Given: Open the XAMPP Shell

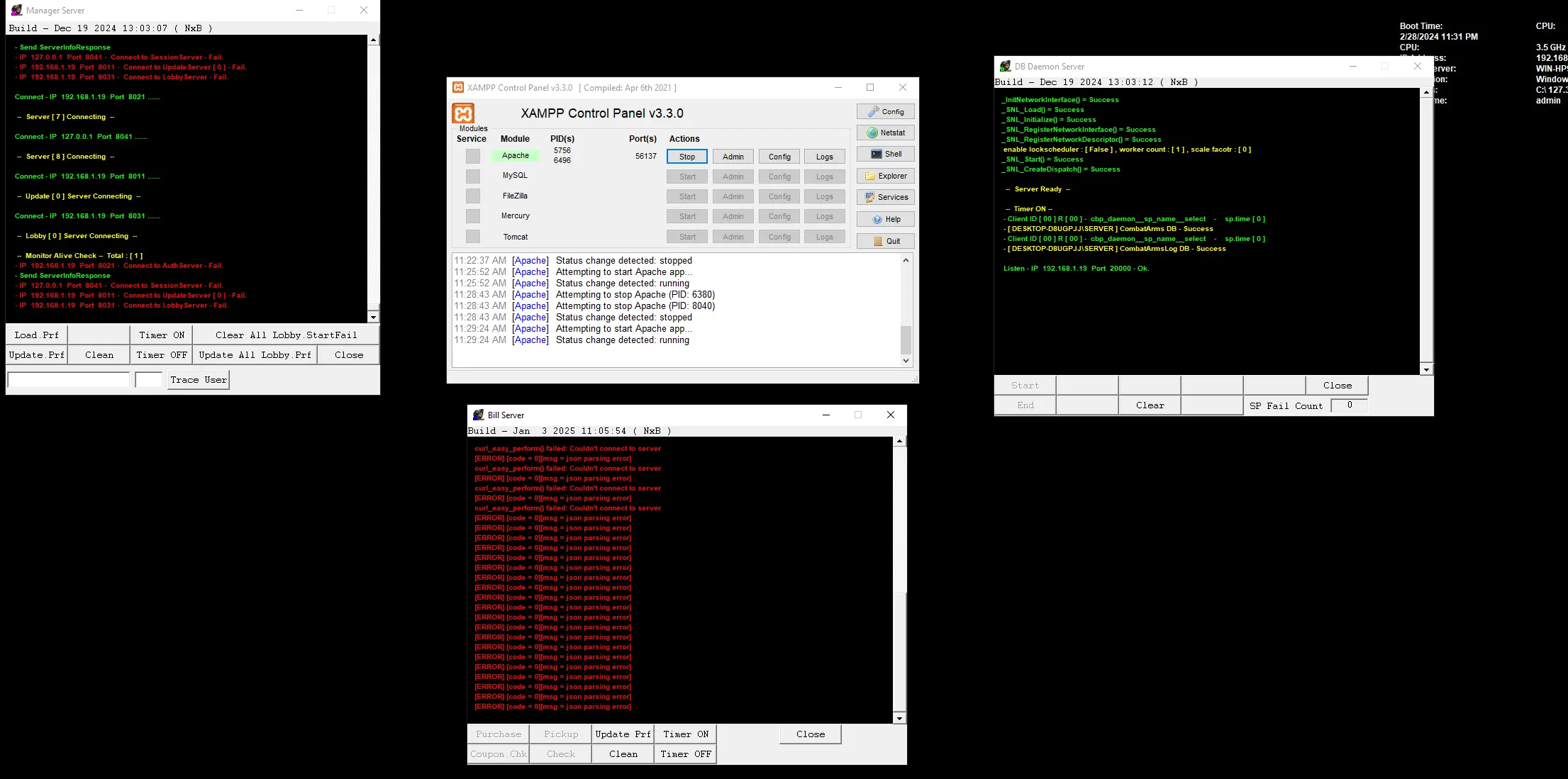Looking at the screenshot, I should coord(885,155).
